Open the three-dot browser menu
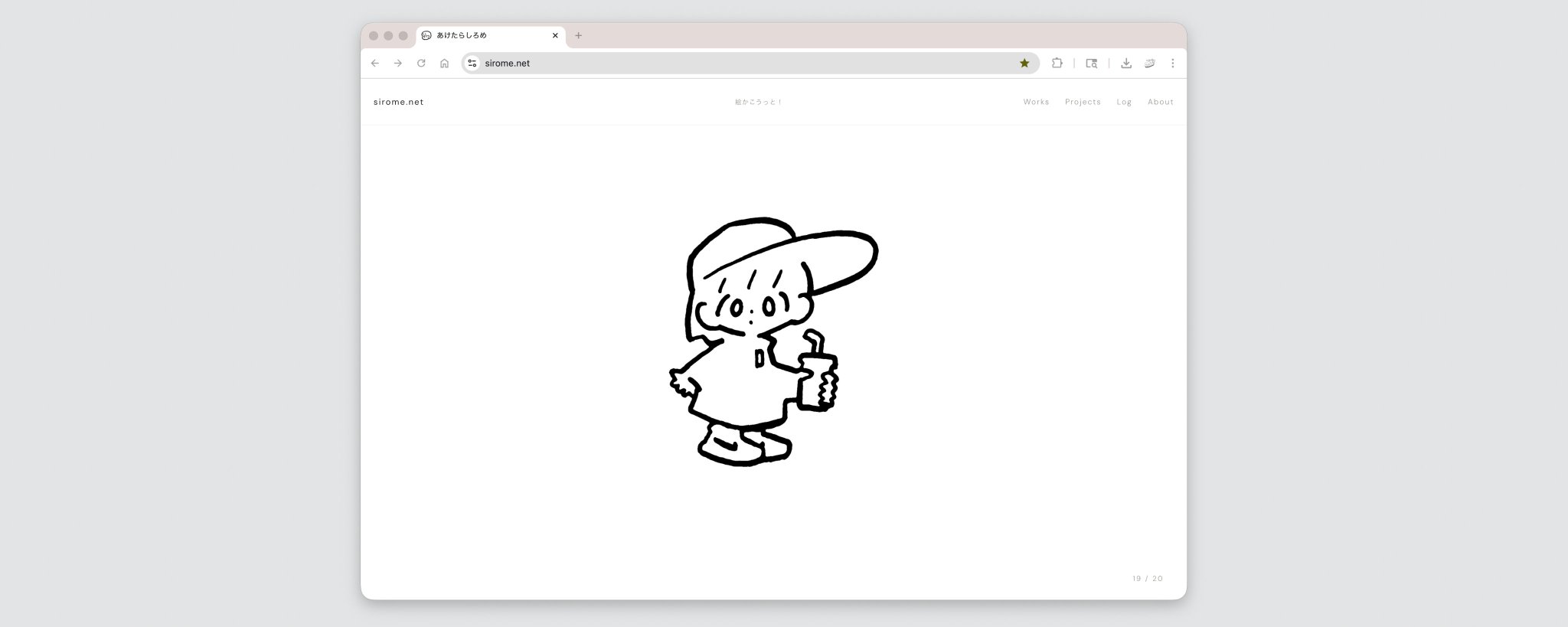1568x627 pixels. point(1172,64)
